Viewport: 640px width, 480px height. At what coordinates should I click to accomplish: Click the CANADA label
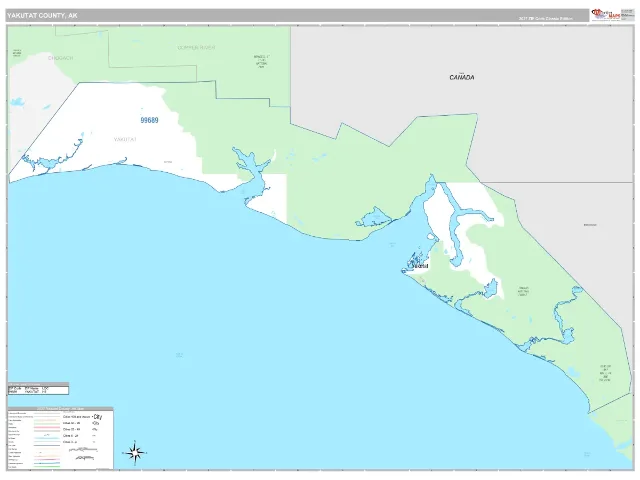(x=462, y=77)
